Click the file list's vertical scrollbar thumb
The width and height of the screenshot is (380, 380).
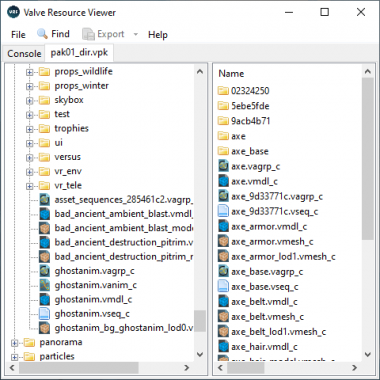tap(368, 159)
